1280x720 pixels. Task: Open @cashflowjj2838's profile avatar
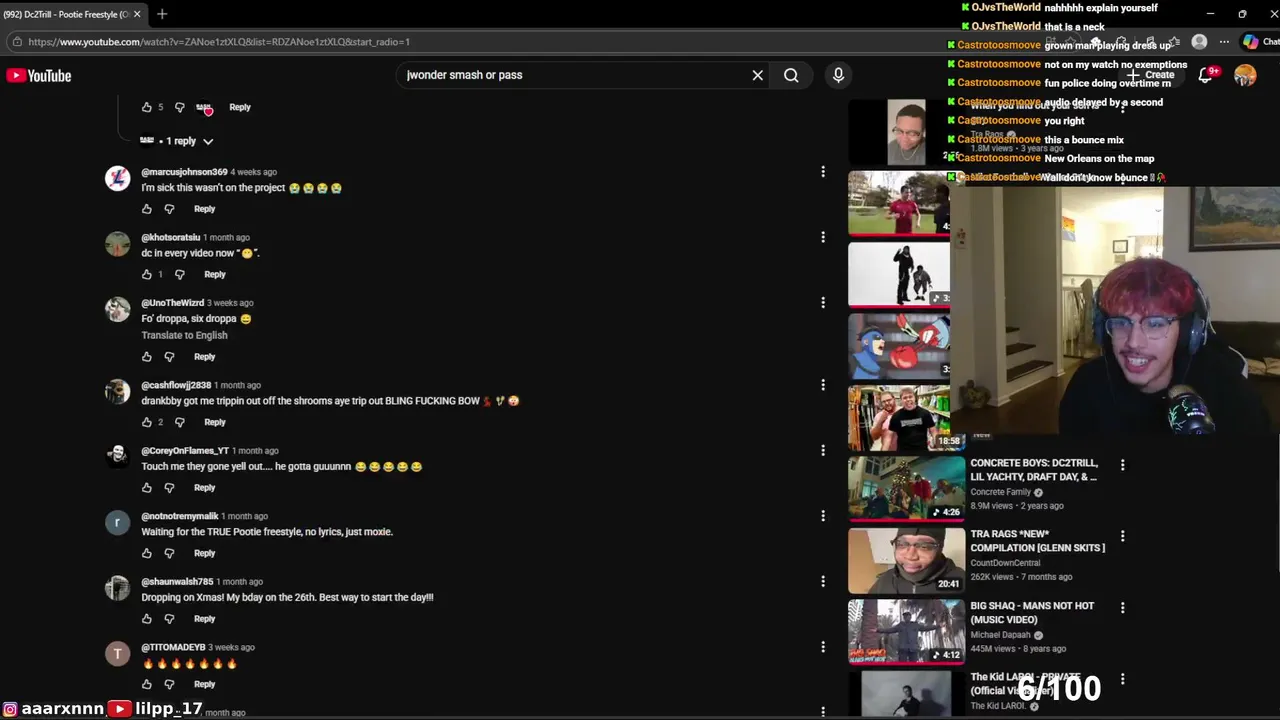click(118, 391)
